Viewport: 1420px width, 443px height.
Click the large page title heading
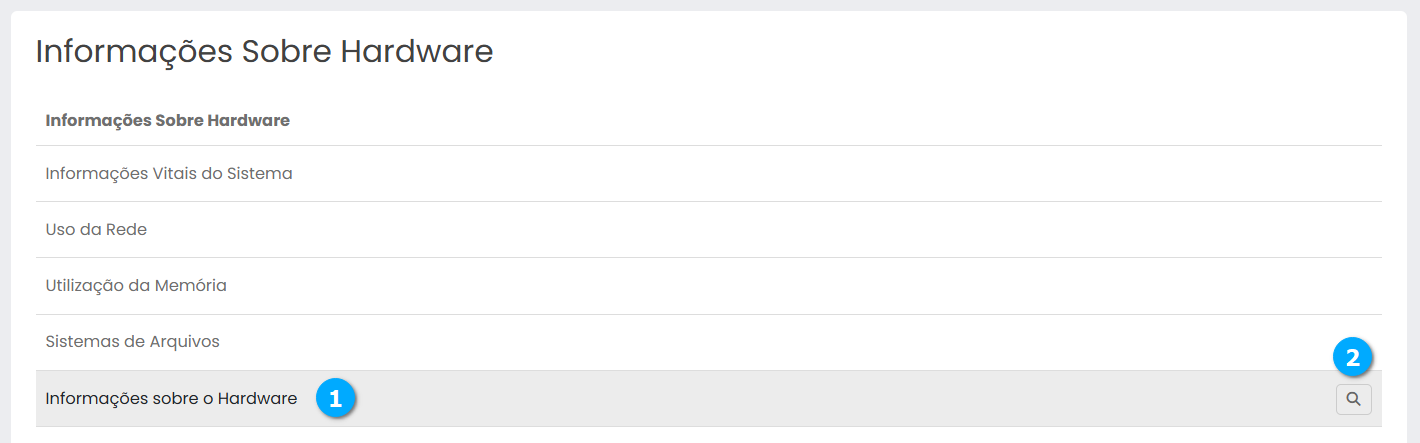click(x=264, y=52)
